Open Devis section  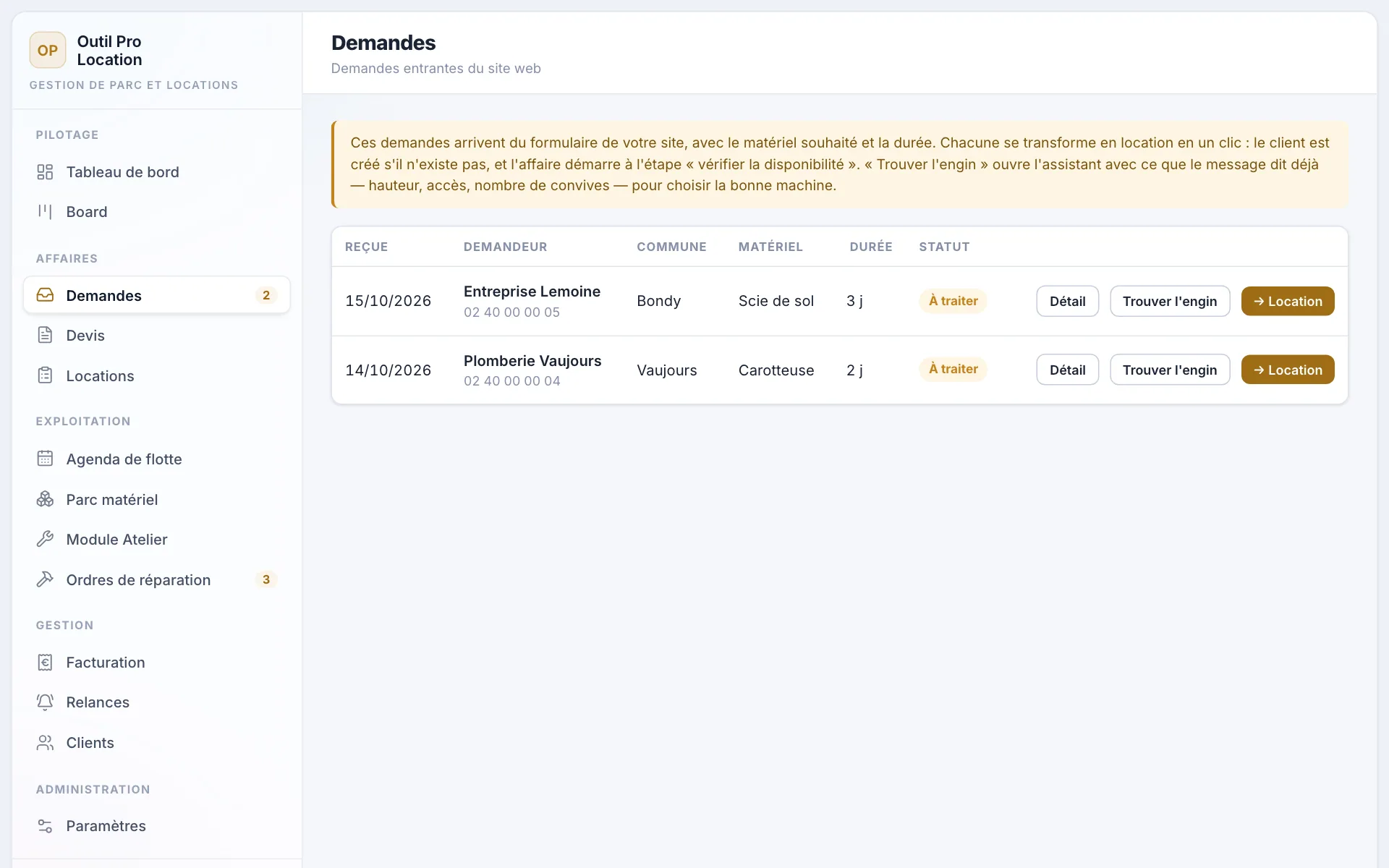pyautogui.click(x=157, y=336)
